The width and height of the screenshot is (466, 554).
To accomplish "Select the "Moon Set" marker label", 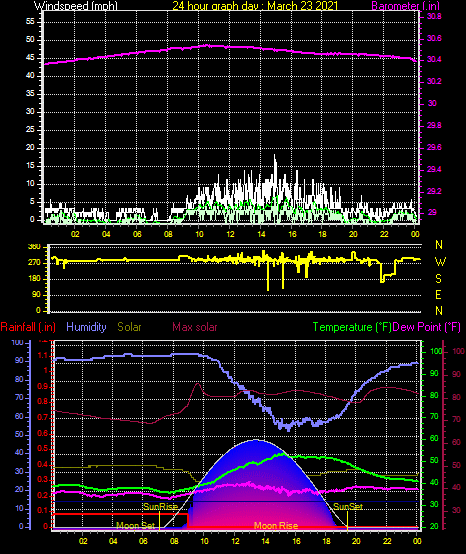I will pyautogui.click(x=135, y=525).
